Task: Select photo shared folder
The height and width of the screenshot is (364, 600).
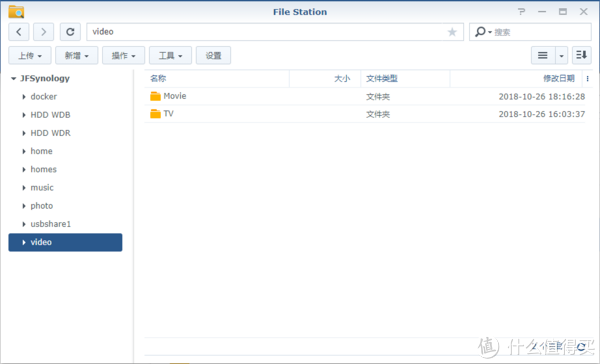Action: (x=42, y=206)
